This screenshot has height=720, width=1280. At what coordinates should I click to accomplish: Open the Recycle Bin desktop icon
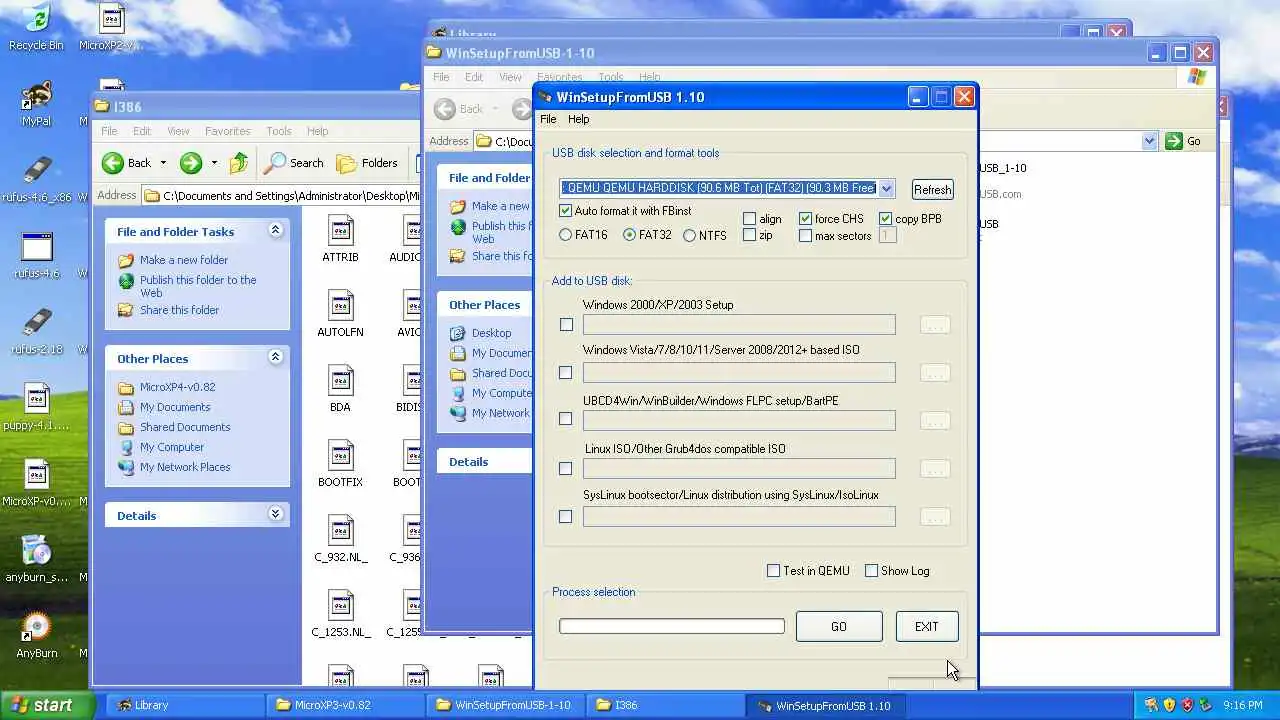[36, 27]
